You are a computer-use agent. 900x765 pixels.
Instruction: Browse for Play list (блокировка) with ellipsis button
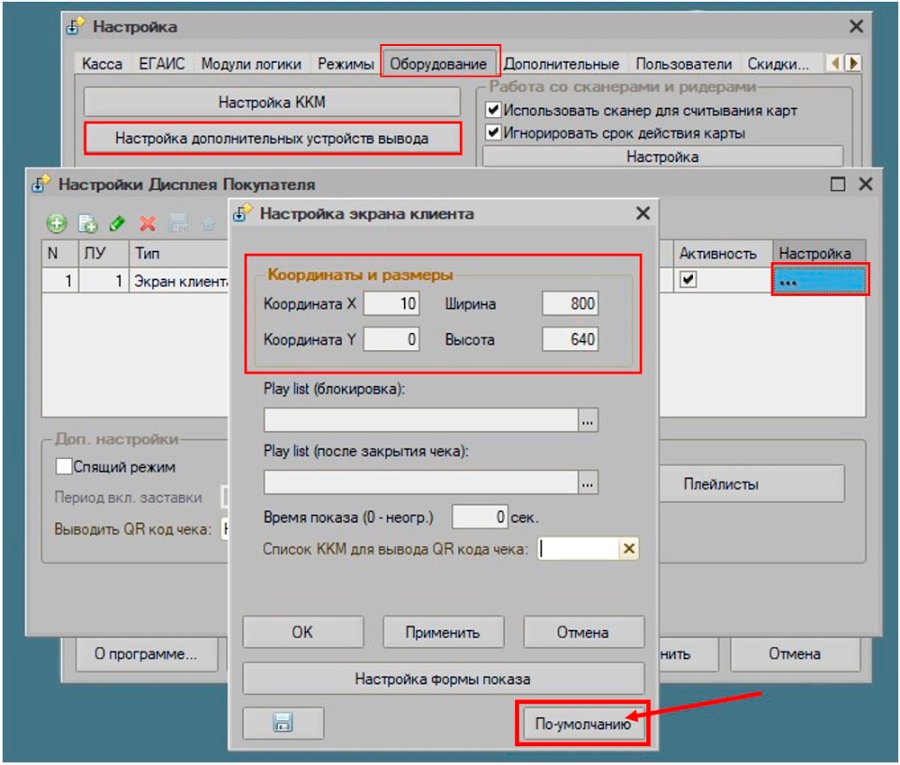coord(587,420)
